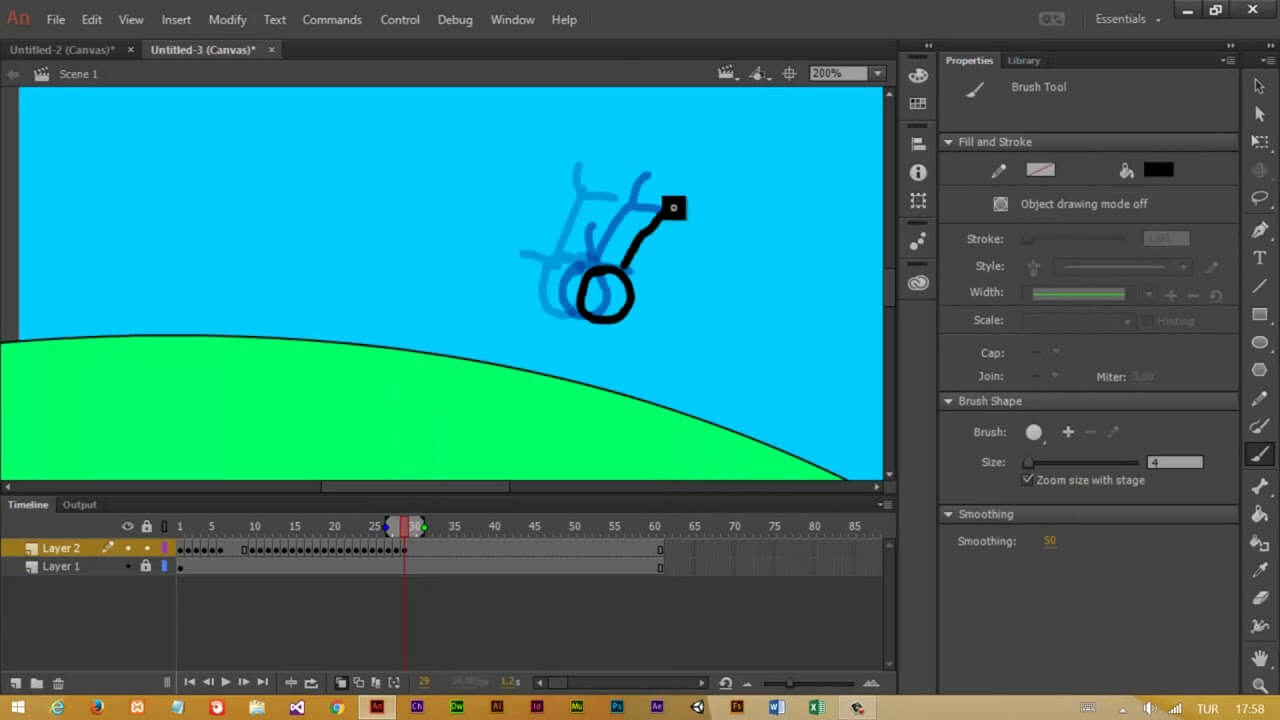Select the Text tool in toolbar
This screenshot has width=1280, height=720.
pyautogui.click(x=1260, y=258)
